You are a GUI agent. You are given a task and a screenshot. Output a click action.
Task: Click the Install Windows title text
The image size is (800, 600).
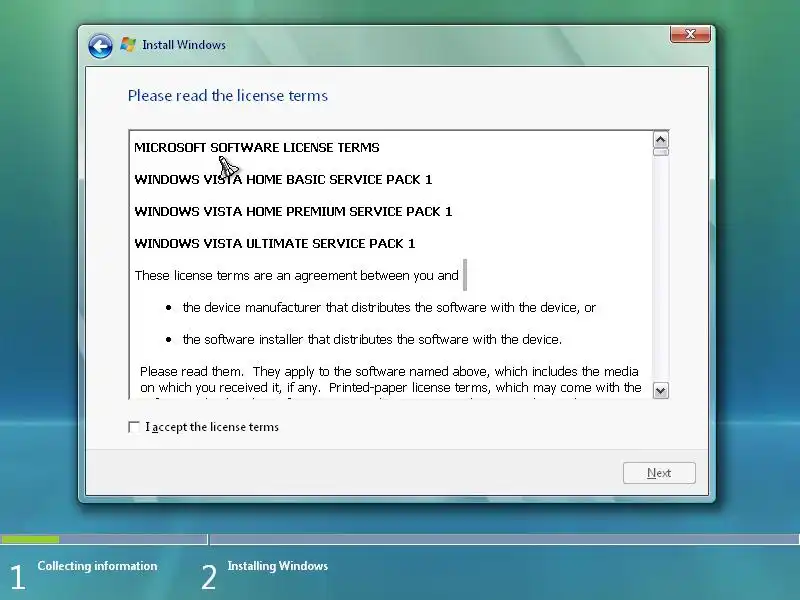(184, 45)
